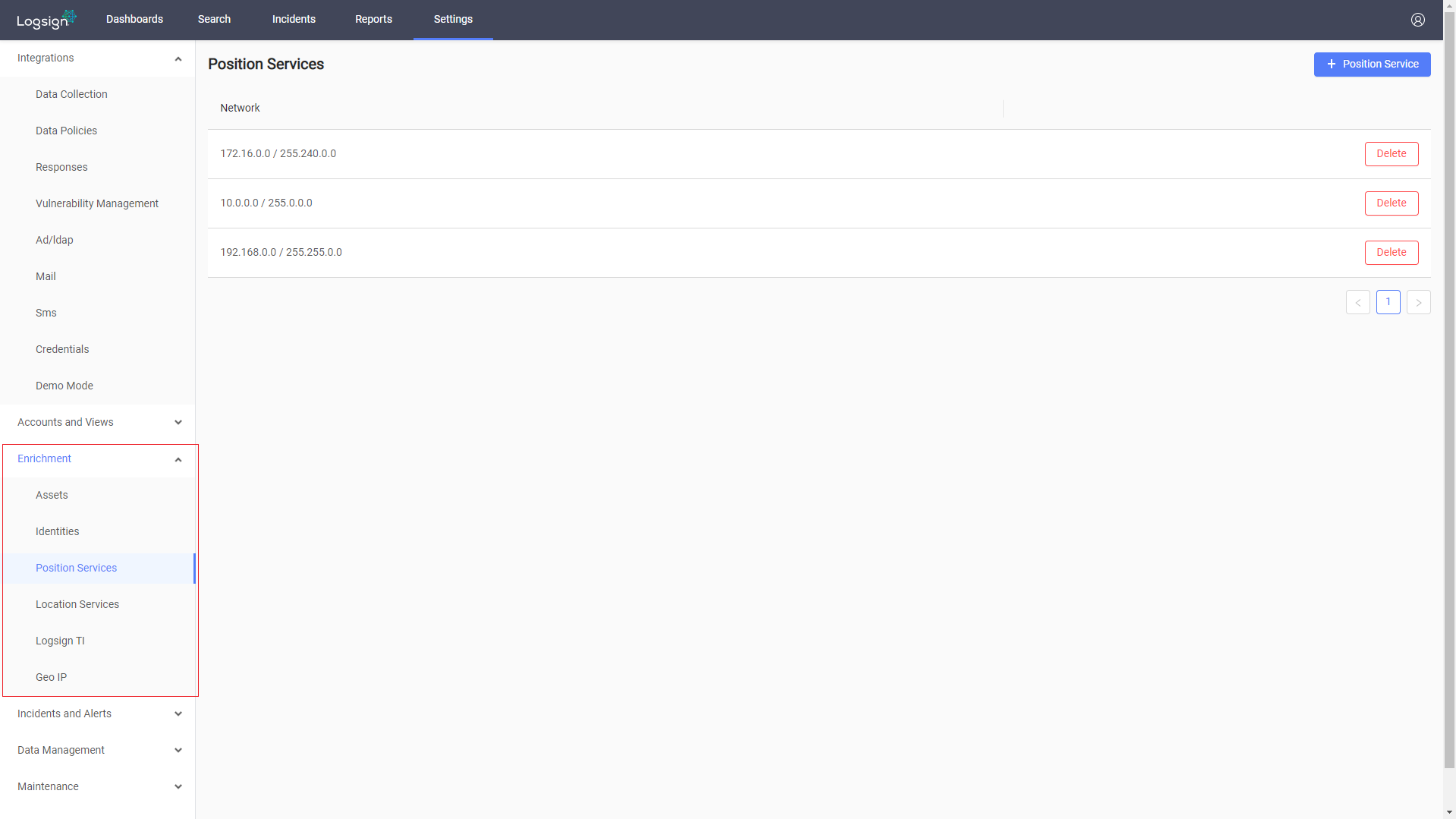Viewport: 1456px width, 819px height.
Task: Select row 172.16.0.0 / 255.240.0.0
Action: click(819, 154)
